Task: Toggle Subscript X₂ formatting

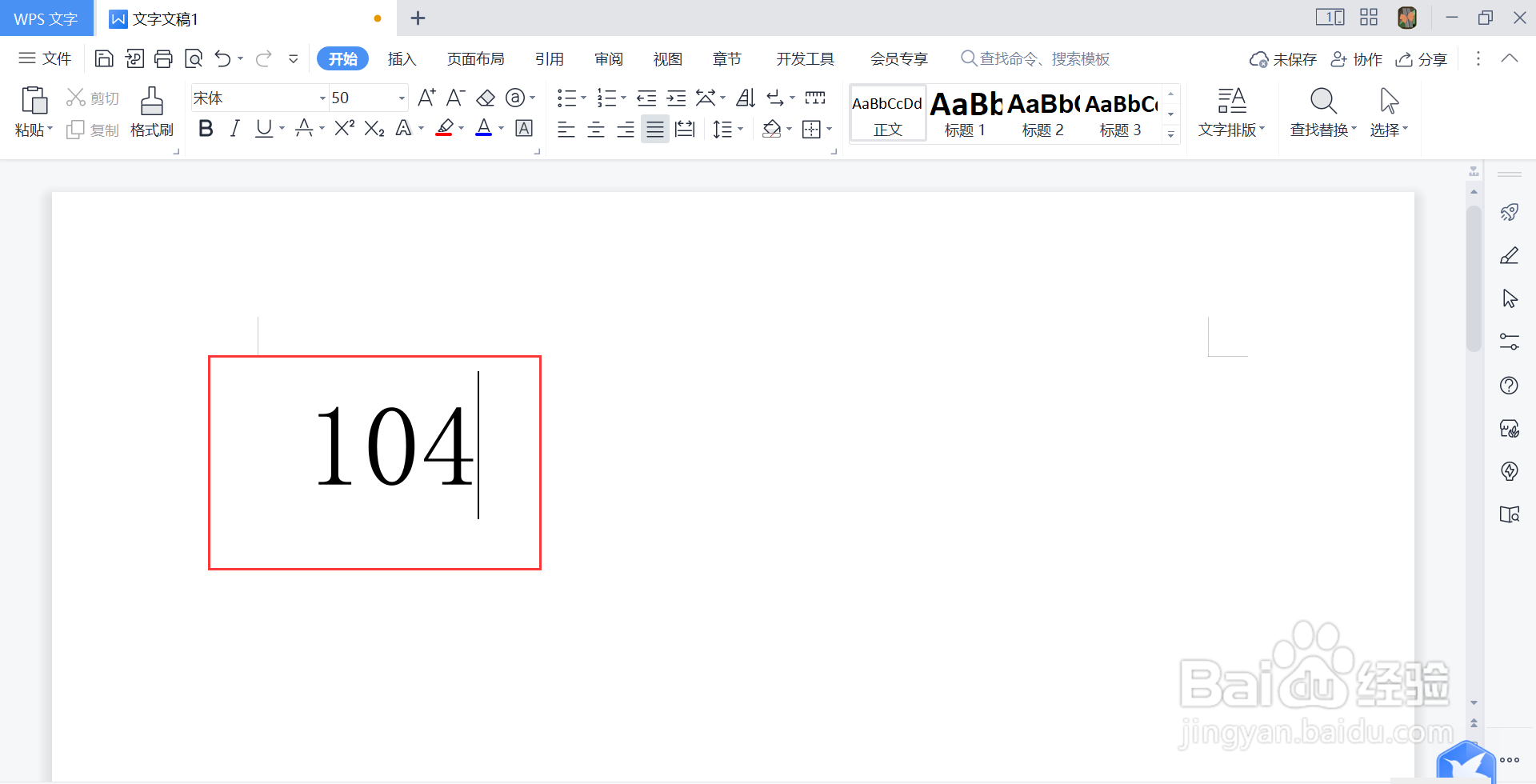Action: (374, 128)
